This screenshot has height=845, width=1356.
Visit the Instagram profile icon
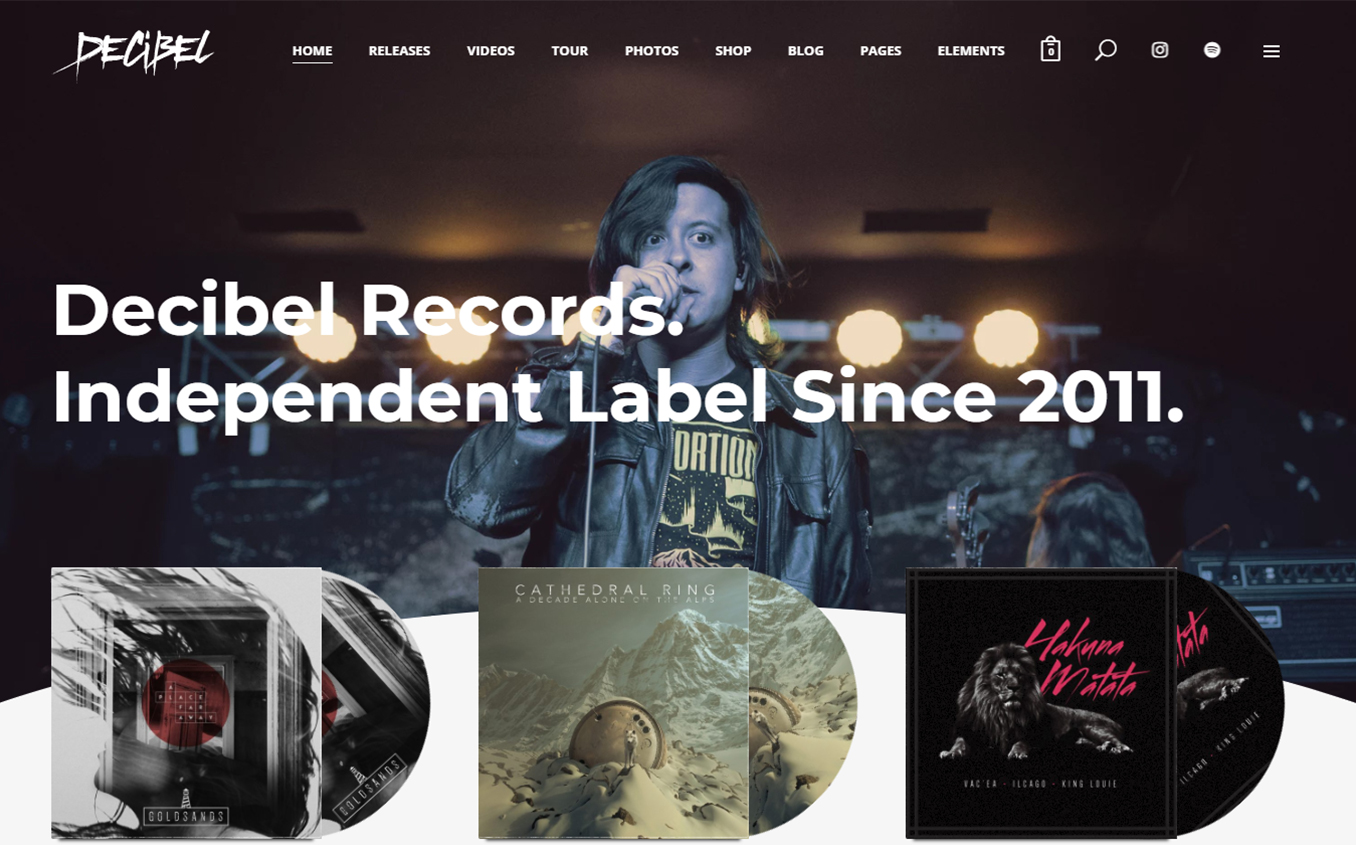pos(1160,50)
